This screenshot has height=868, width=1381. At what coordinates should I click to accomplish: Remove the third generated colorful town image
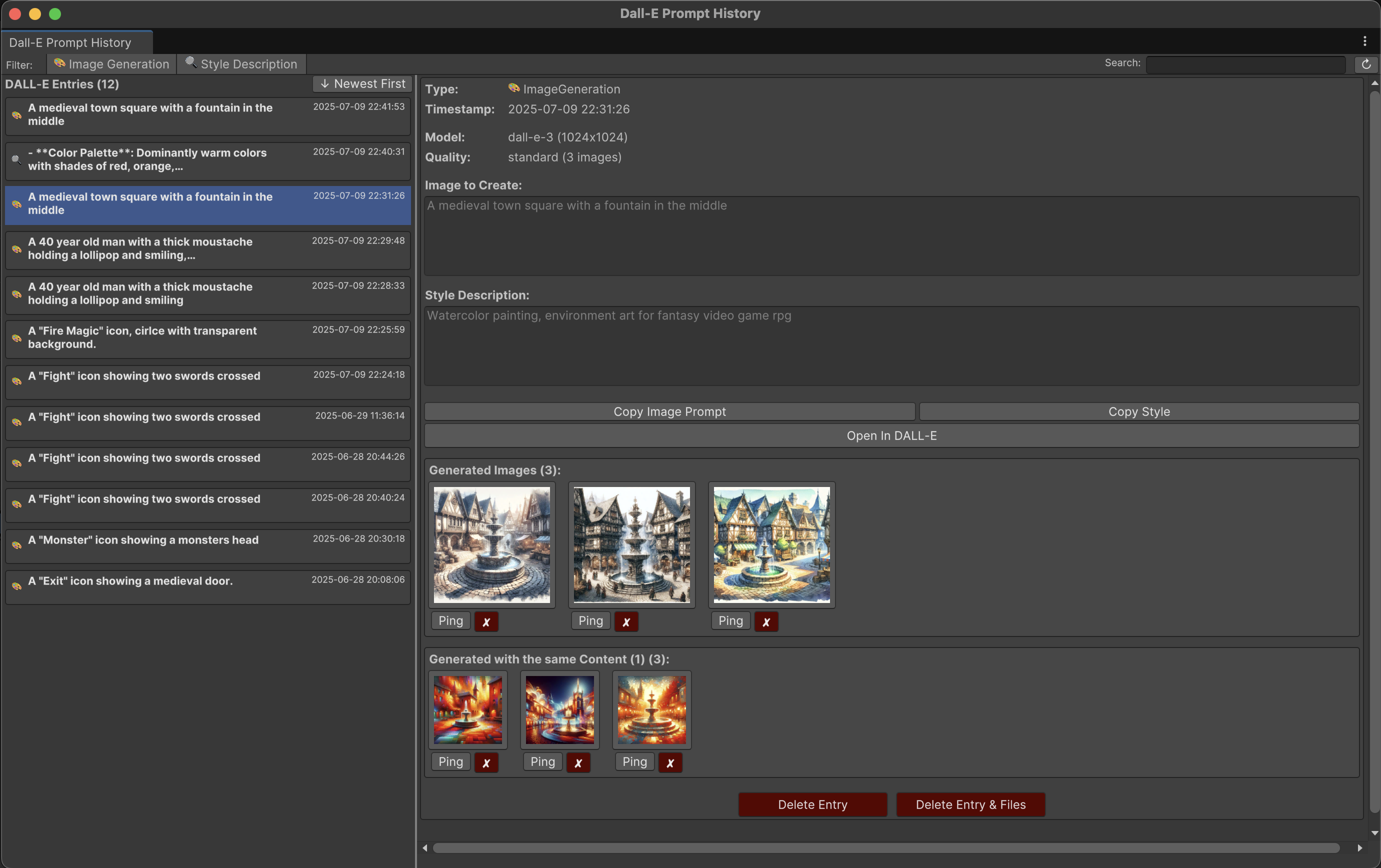coord(765,621)
